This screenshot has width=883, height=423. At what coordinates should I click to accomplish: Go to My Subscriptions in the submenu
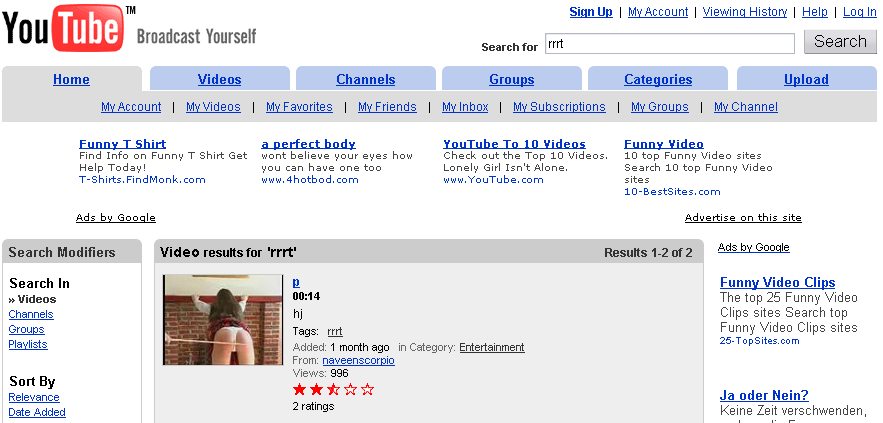[x=559, y=107]
